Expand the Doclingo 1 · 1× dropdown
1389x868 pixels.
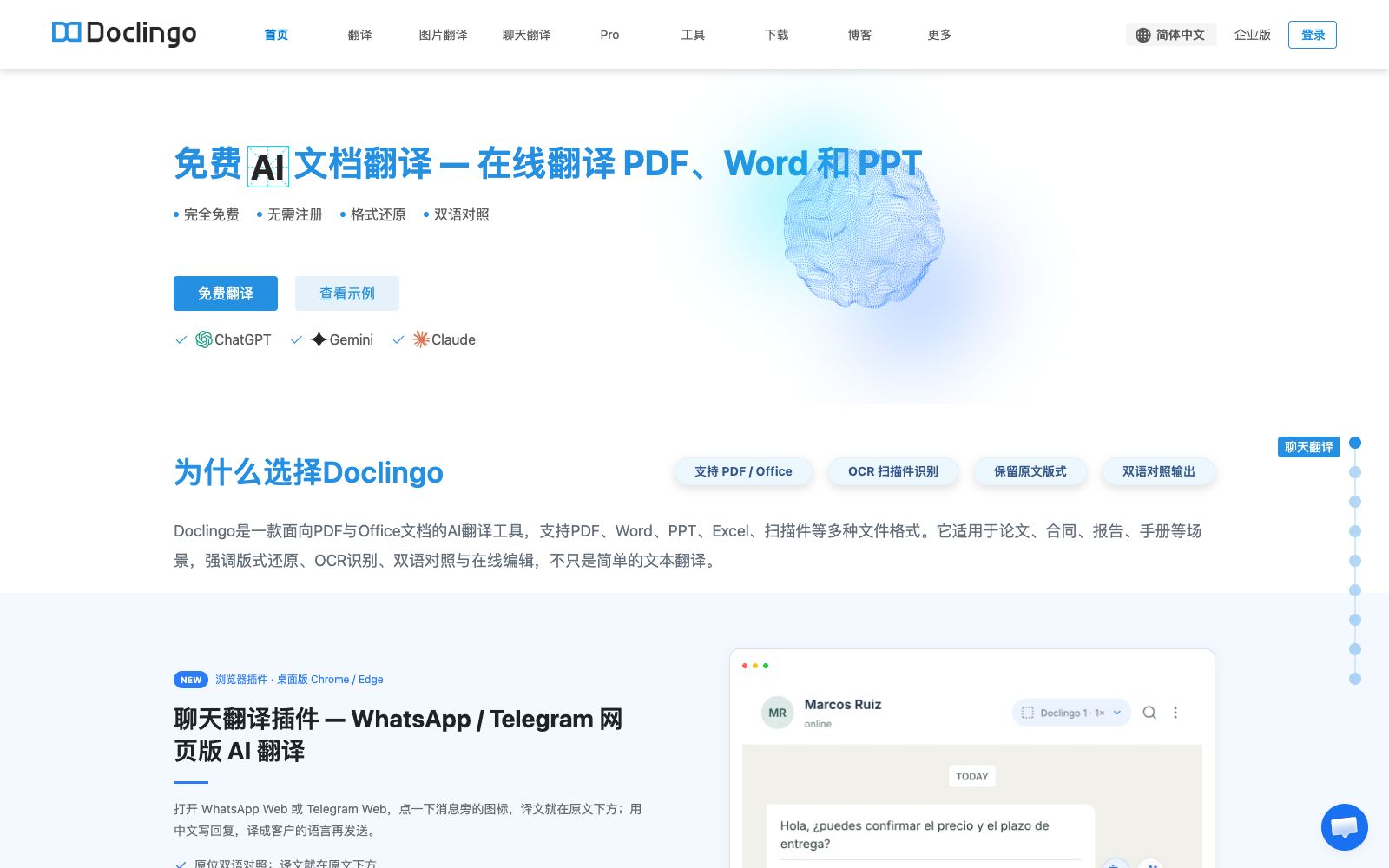1071,713
